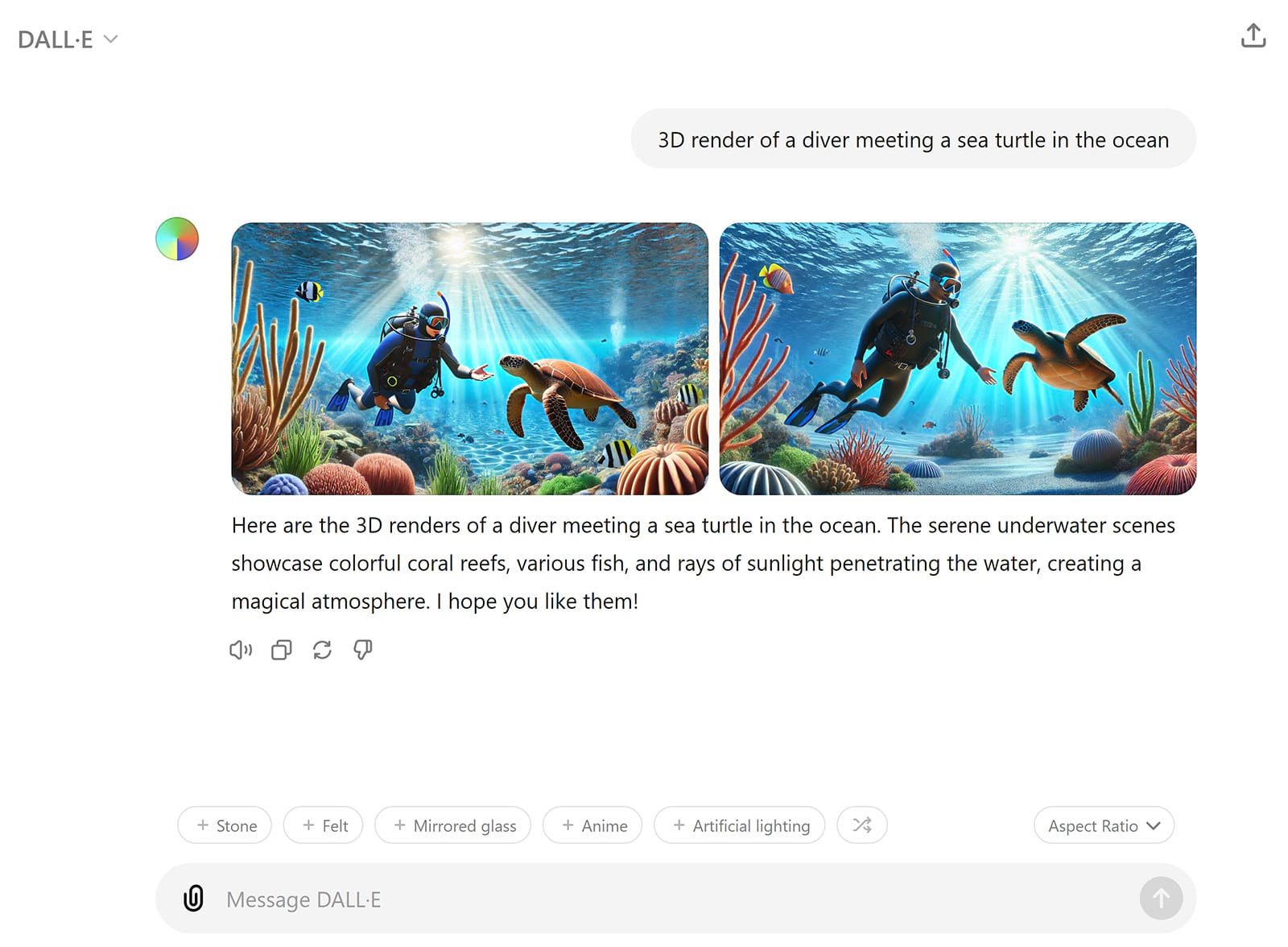The image size is (1288, 947).
Task: Open the first diver and turtle image
Action: [470, 358]
